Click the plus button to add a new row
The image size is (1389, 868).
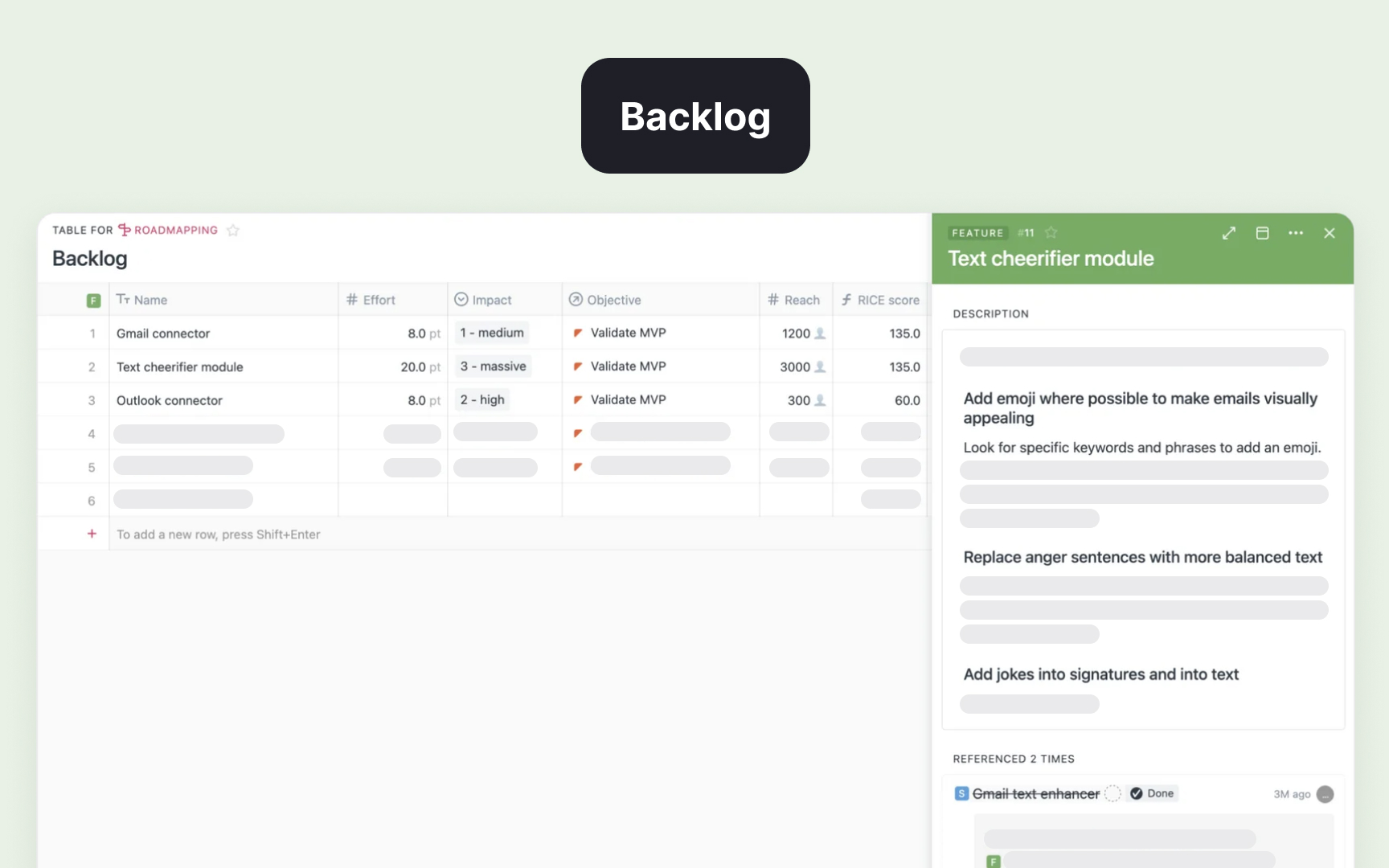[92, 534]
